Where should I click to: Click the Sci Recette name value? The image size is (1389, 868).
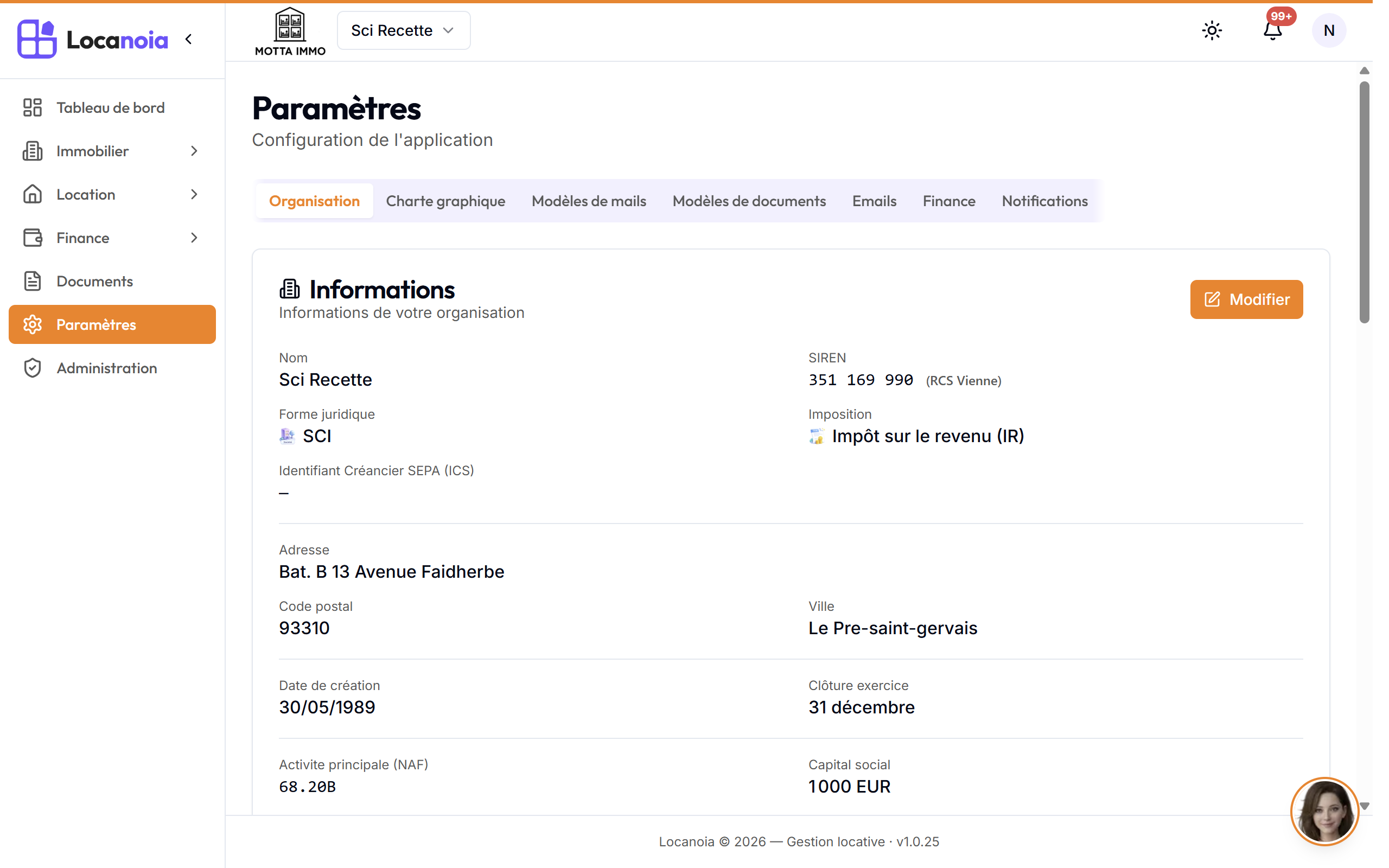click(x=326, y=379)
